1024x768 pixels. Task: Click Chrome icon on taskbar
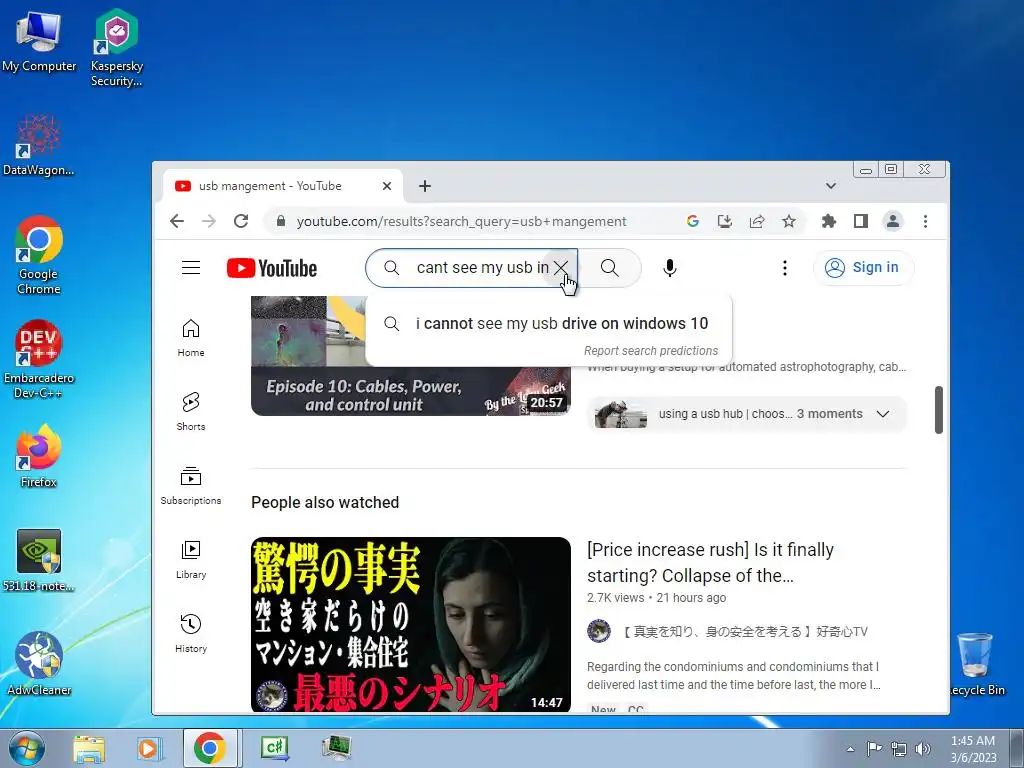[x=210, y=748]
